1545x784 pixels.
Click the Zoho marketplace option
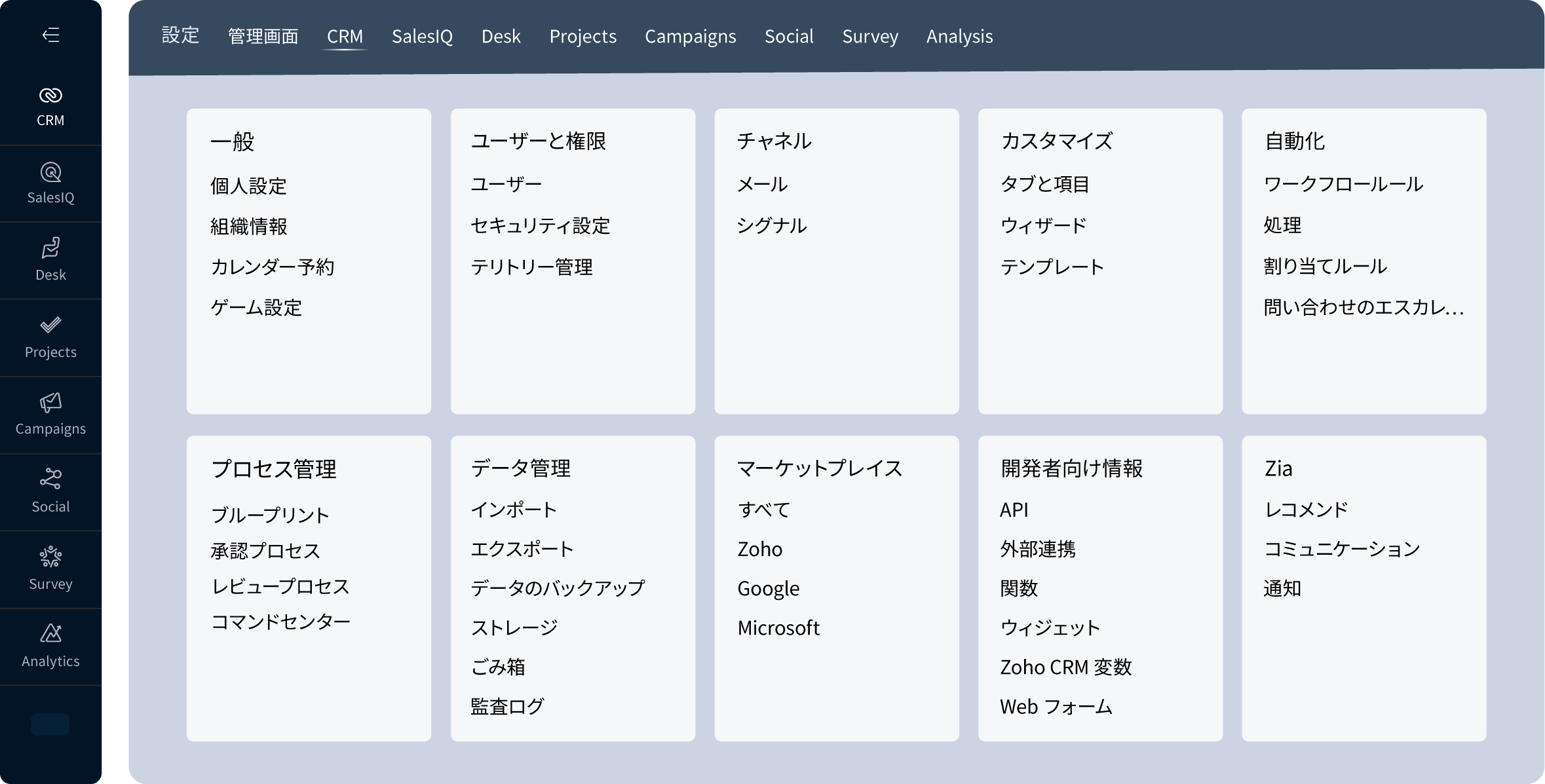pos(759,548)
